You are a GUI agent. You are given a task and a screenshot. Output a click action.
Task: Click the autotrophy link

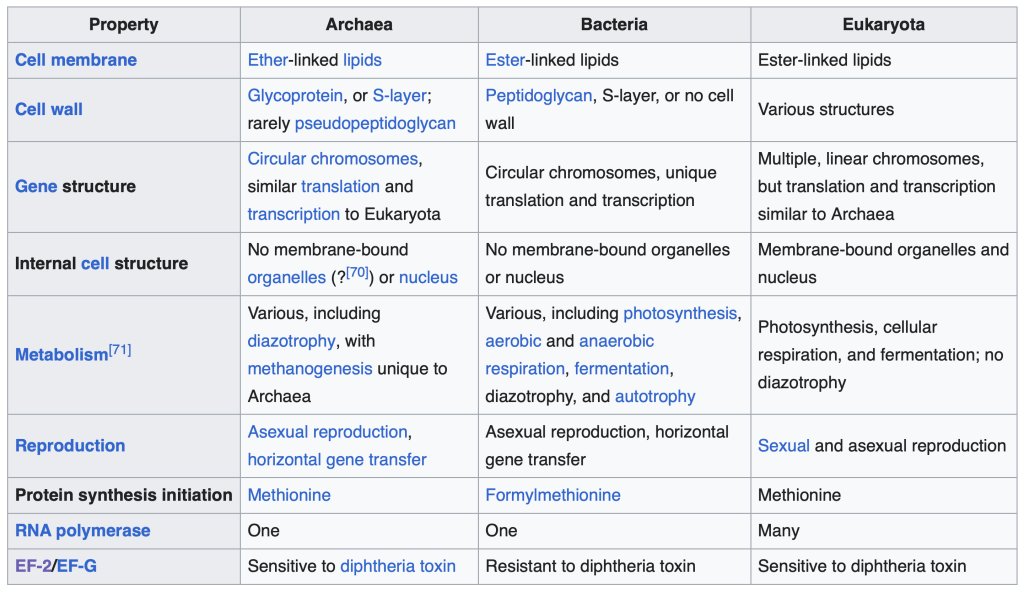coord(655,397)
